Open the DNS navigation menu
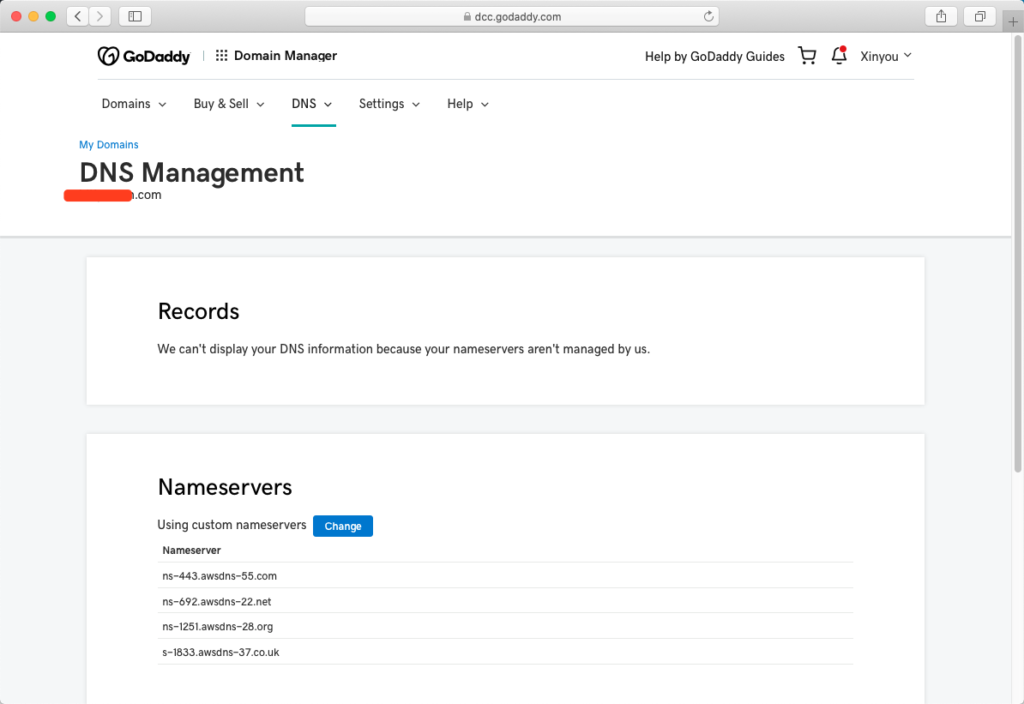The width and height of the screenshot is (1024, 704). tap(312, 104)
